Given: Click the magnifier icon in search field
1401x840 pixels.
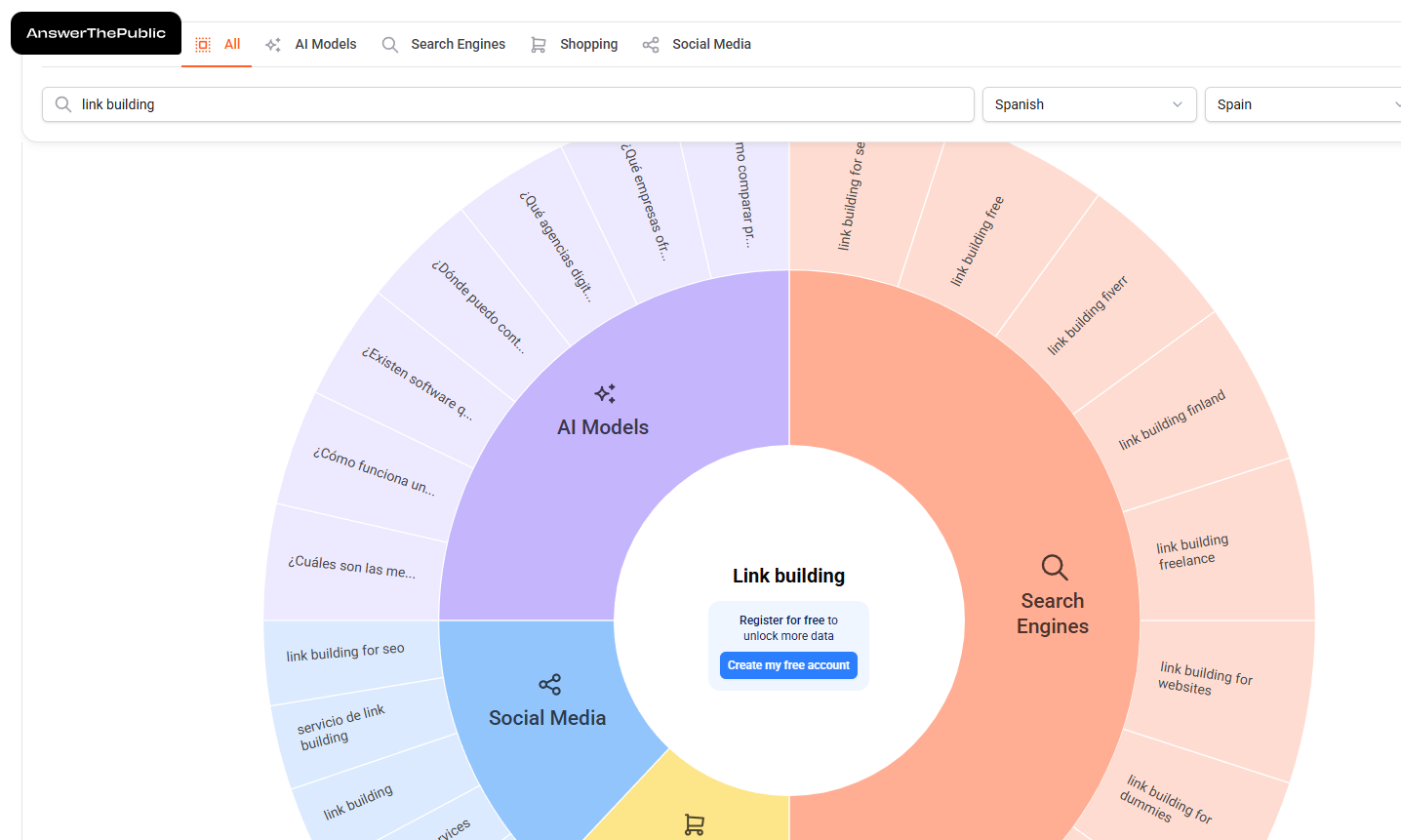Looking at the screenshot, I should tap(63, 104).
